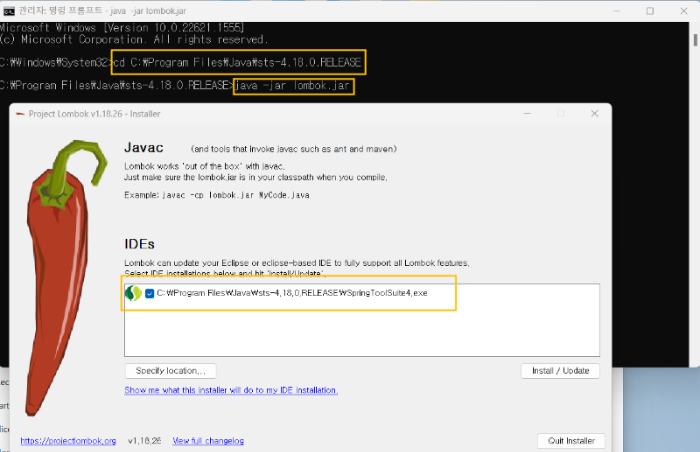Click the command prompt vertical scrollbar thumb
The width and height of the screenshot is (700, 452).
tap(696, 40)
